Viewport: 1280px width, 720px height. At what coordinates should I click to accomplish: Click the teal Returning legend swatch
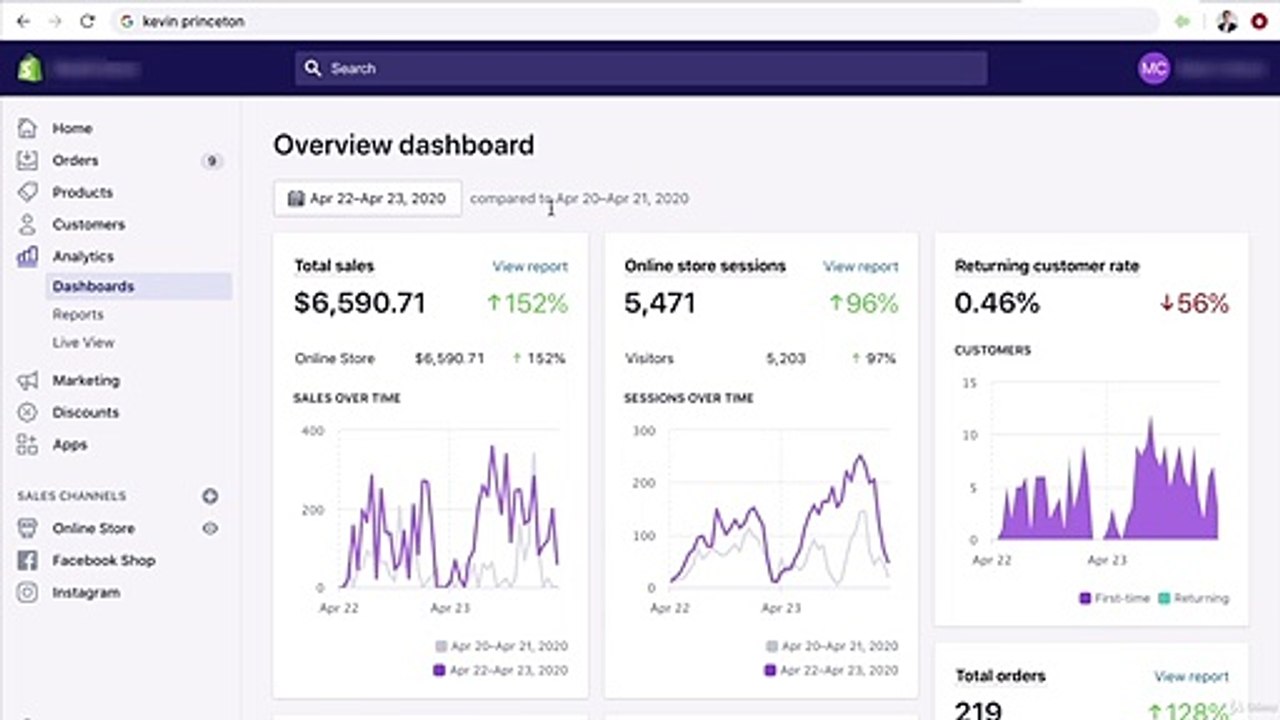1164,598
